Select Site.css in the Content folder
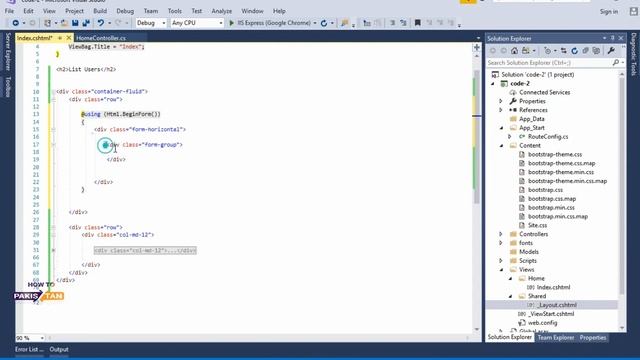 537,225
